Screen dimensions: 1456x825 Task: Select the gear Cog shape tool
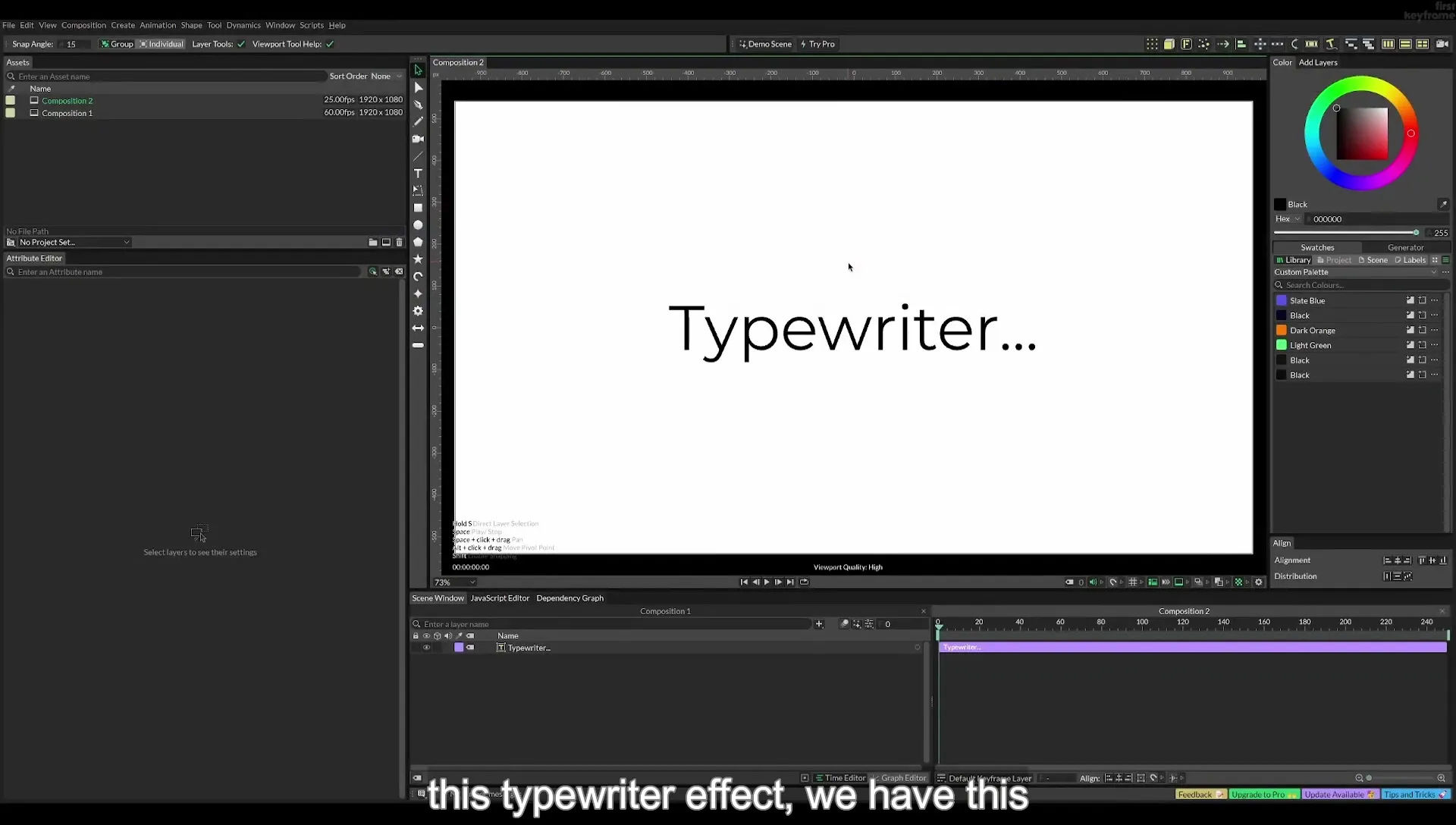(418, 311)
